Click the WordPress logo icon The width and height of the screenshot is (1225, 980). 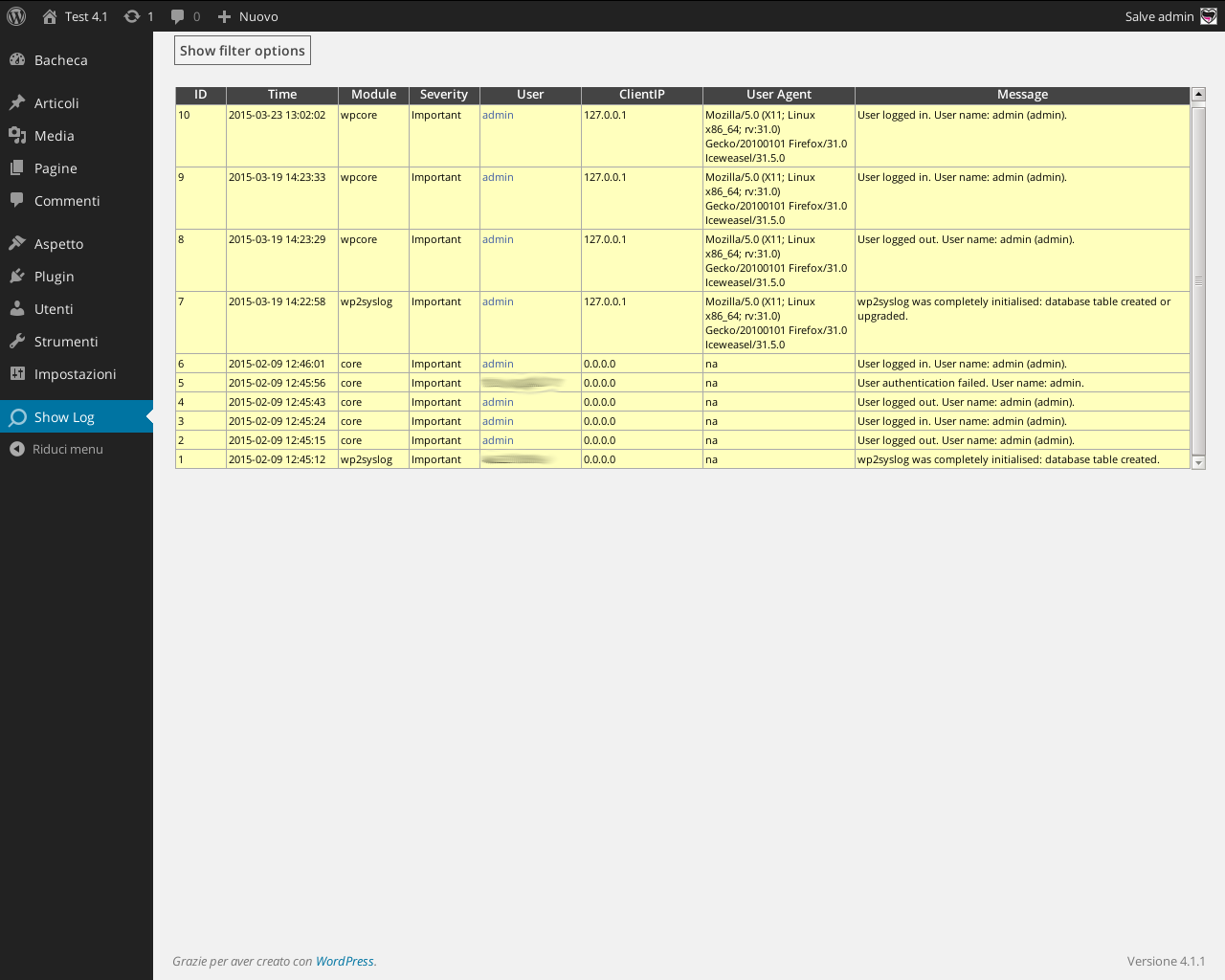coord(16,16)
